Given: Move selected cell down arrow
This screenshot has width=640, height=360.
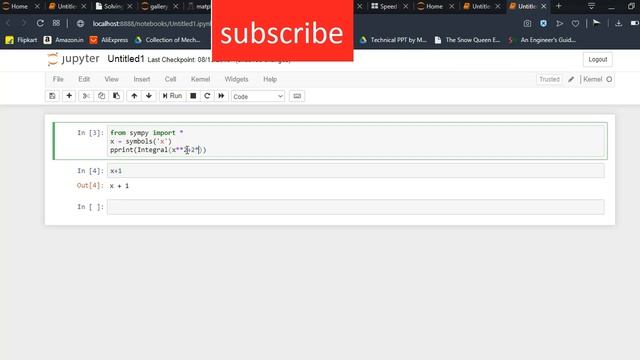Looking at the screenshot, I should coord(149,96).
